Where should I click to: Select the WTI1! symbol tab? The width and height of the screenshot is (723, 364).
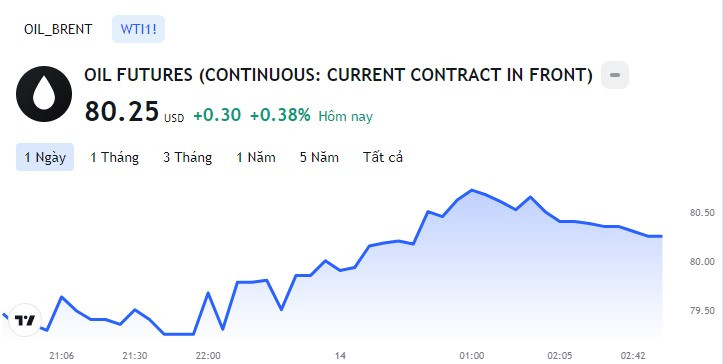[x=138, y=30]
